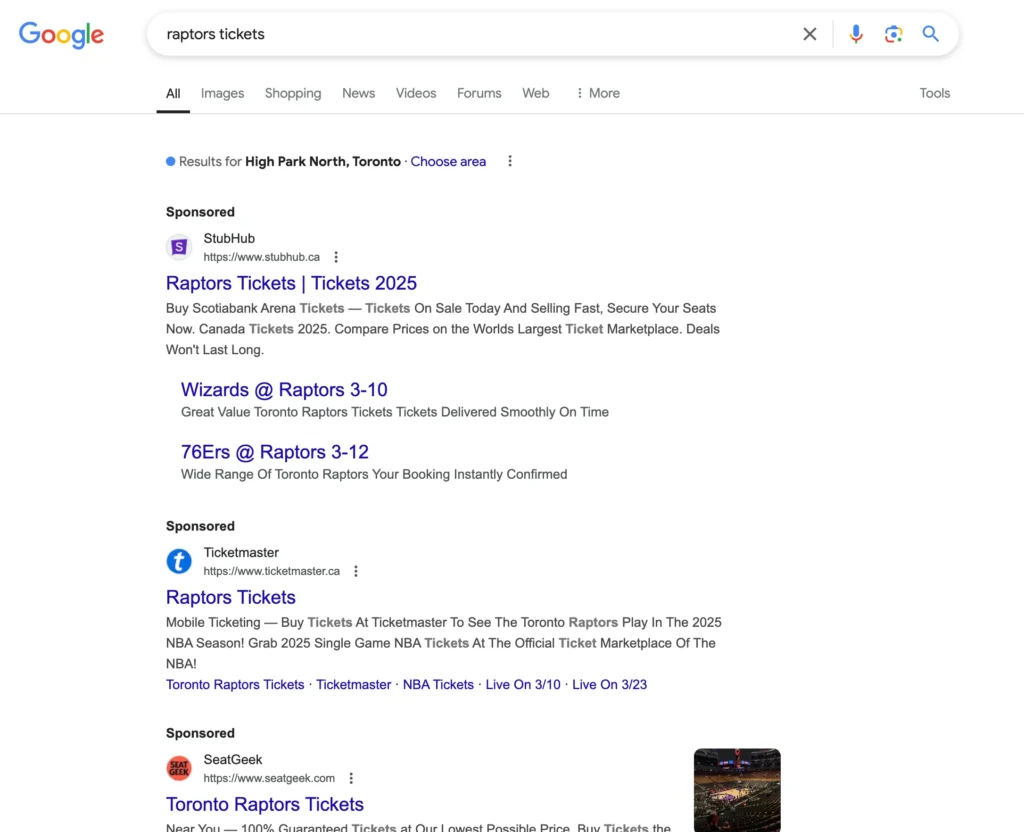Click the Ticketmaster favicon
1024x832 pixels.
179,561
